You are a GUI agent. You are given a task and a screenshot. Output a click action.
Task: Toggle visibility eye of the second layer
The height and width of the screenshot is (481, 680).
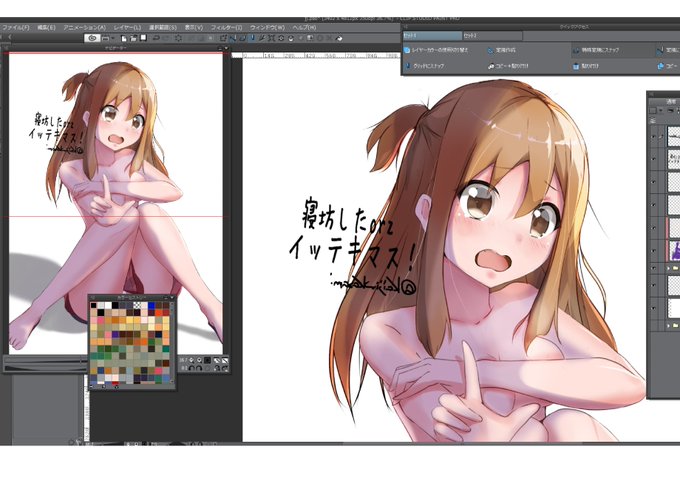pos(654,159)
